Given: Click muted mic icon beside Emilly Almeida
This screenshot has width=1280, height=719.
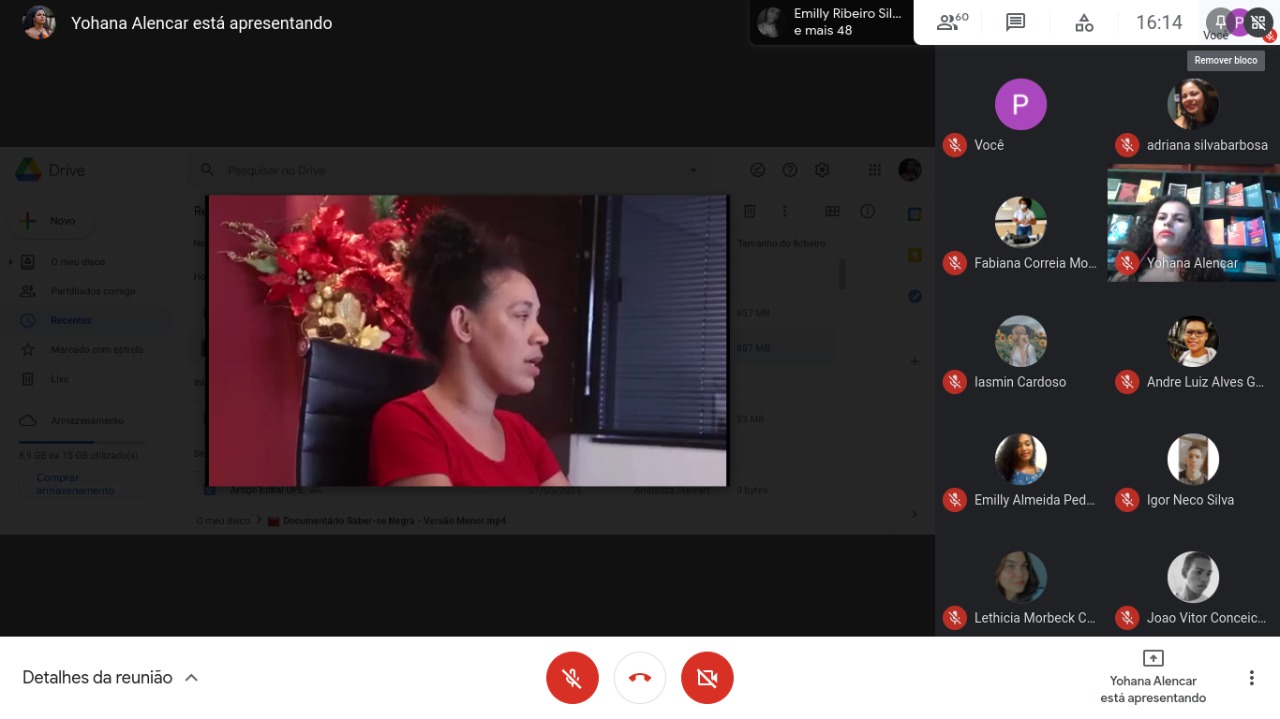Looking at the screenshot, I should pyautogui.click(x=955, y=500).
